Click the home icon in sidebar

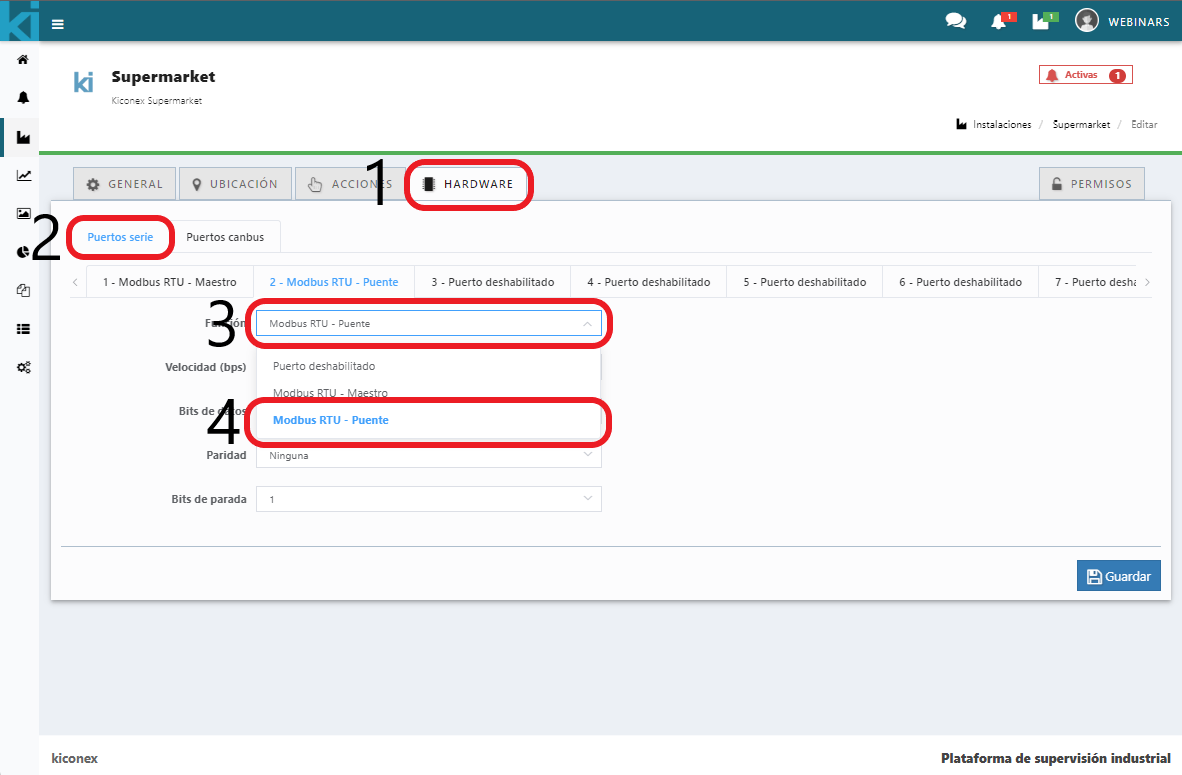[22, 60]
